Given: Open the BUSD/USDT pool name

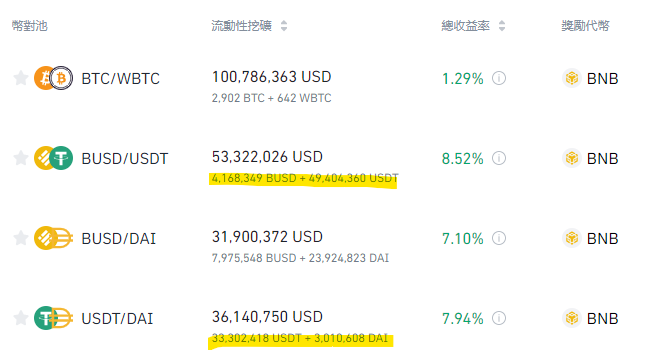Looking at the screenshot, I should (125, 159).
